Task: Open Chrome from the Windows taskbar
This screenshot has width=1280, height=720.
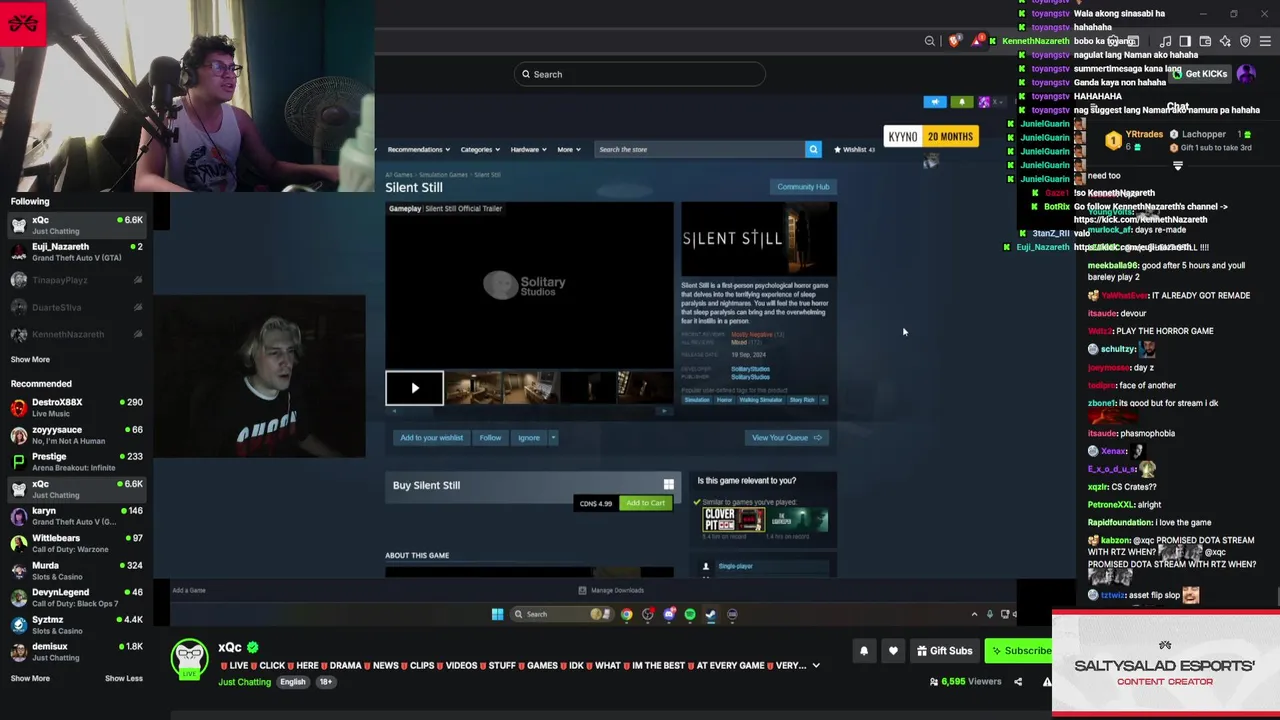Action: 626,614
